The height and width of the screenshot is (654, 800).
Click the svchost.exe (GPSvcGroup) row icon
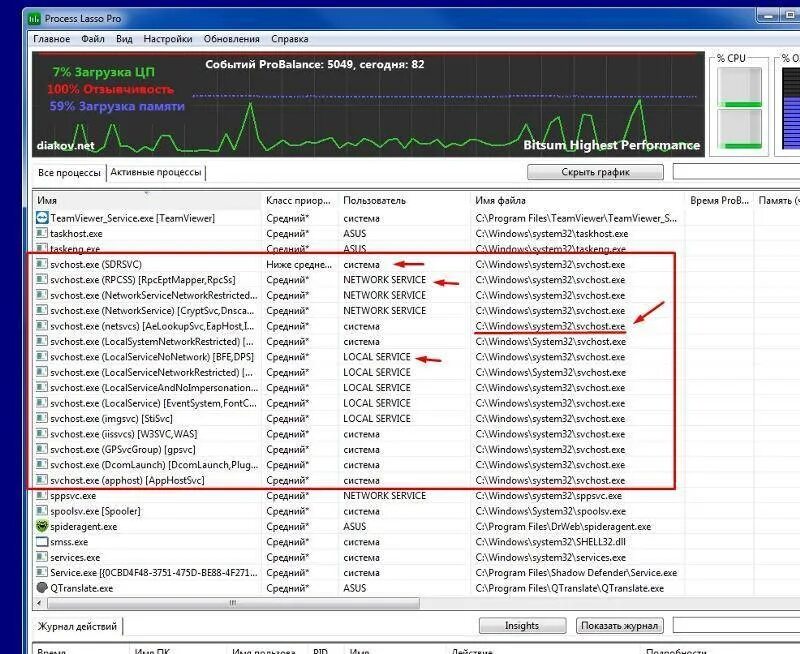tap(42, 449)
